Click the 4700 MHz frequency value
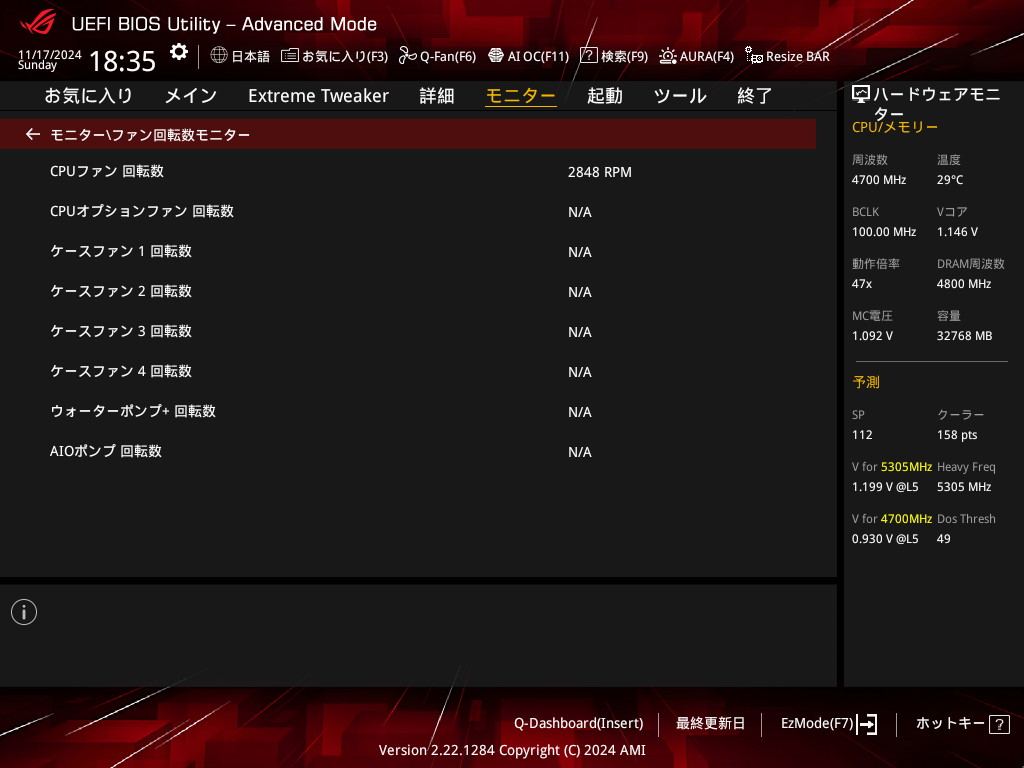This screenshot has width=1024, height=768. click(x=878, y=180)
